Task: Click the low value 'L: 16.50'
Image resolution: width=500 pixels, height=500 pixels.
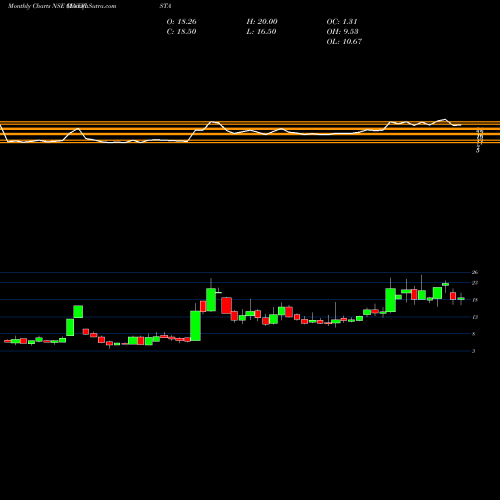Action: [261, 31]
